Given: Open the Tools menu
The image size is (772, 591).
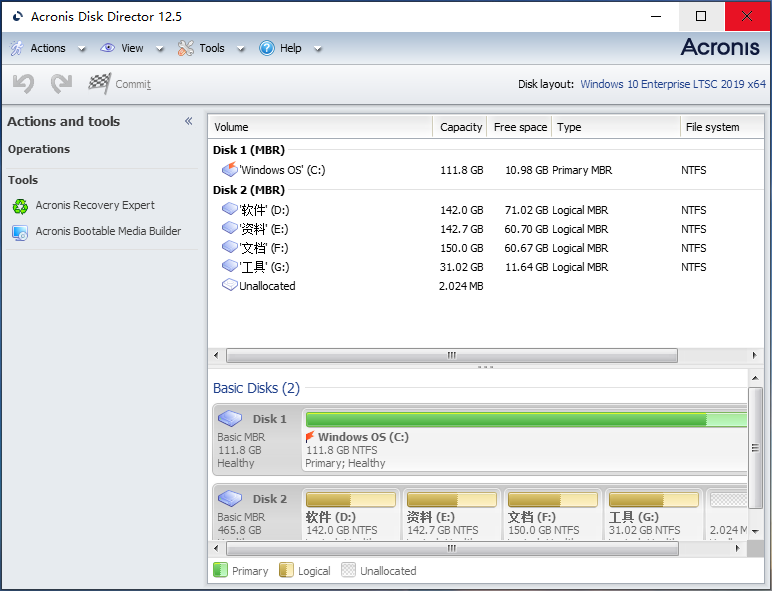Looking at the screenshot, I should 212,48.
